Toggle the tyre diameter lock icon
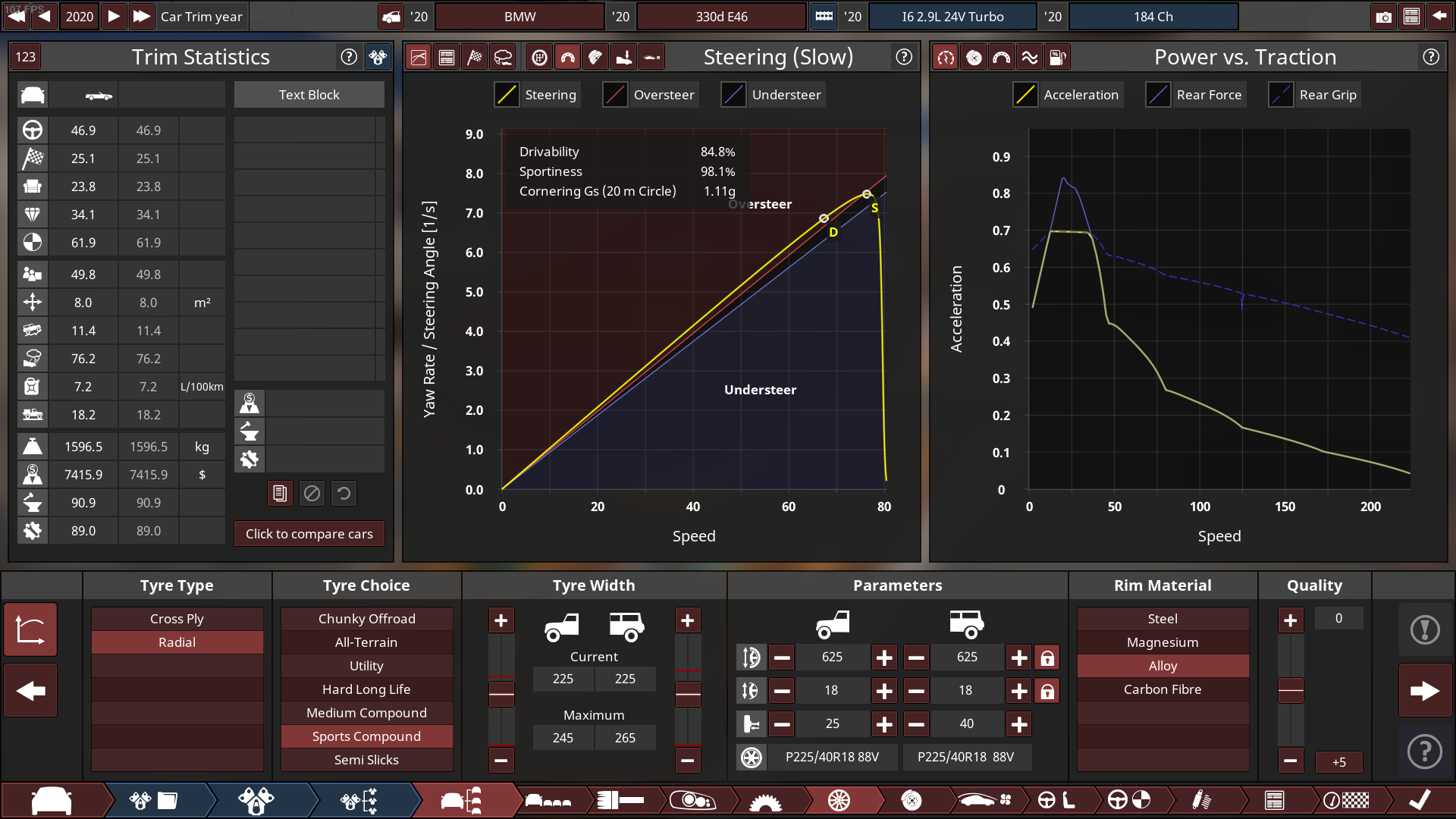Viewport: 1456px width, 819px height. (x=1047, y=657)
